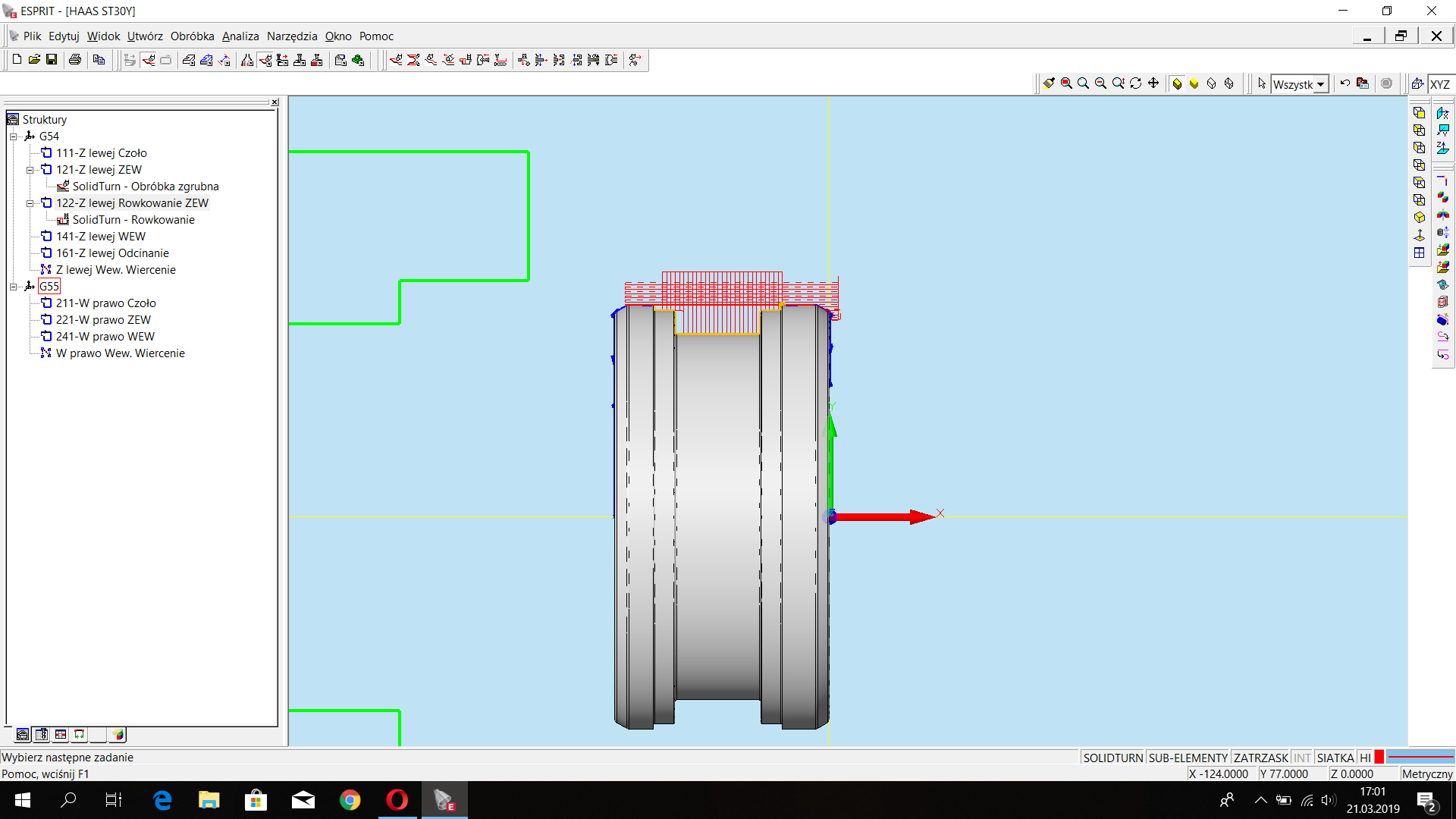This screenshot has width=1456, height=819.
Task: Close the project manager panel
Action: 275,102
